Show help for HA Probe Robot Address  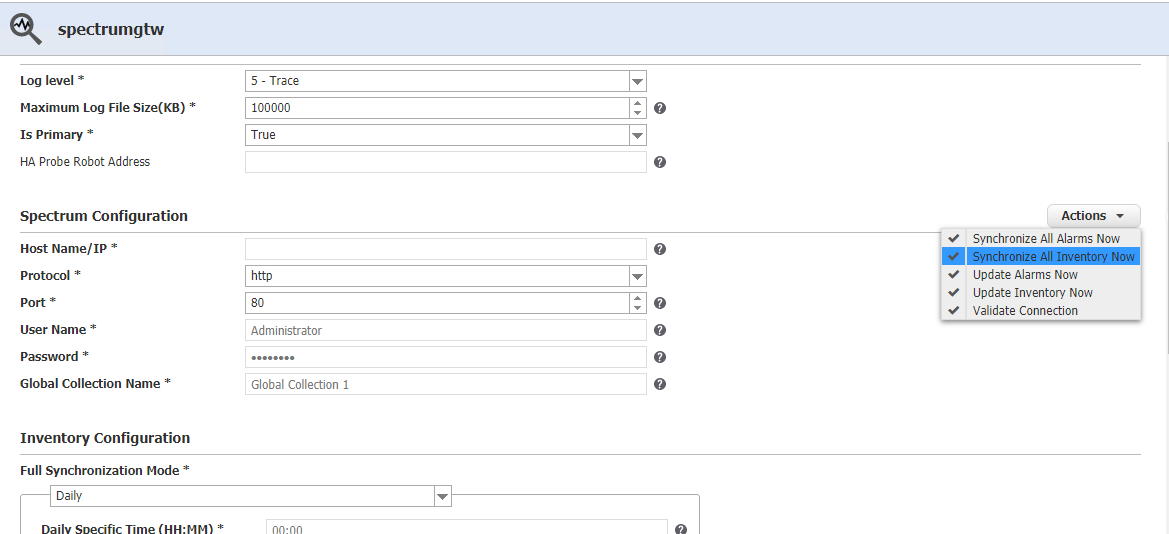click(660, 162)
